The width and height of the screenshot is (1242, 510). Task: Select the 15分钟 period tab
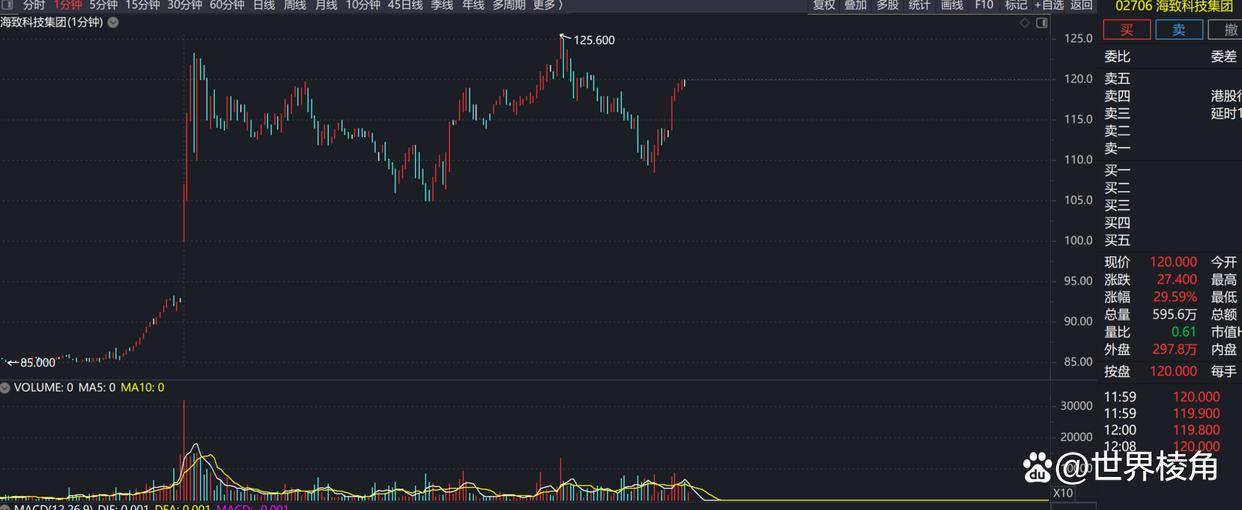click(142, 5)
